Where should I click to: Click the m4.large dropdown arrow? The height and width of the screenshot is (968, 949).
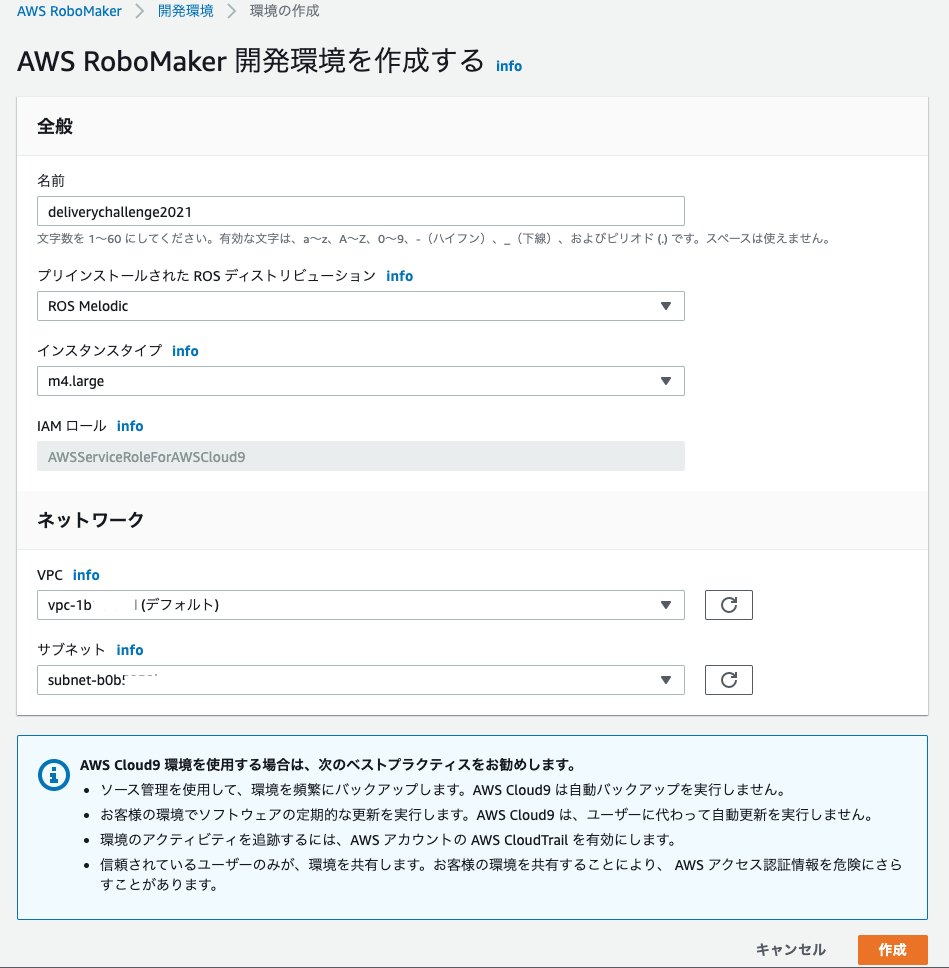(666, 381)
